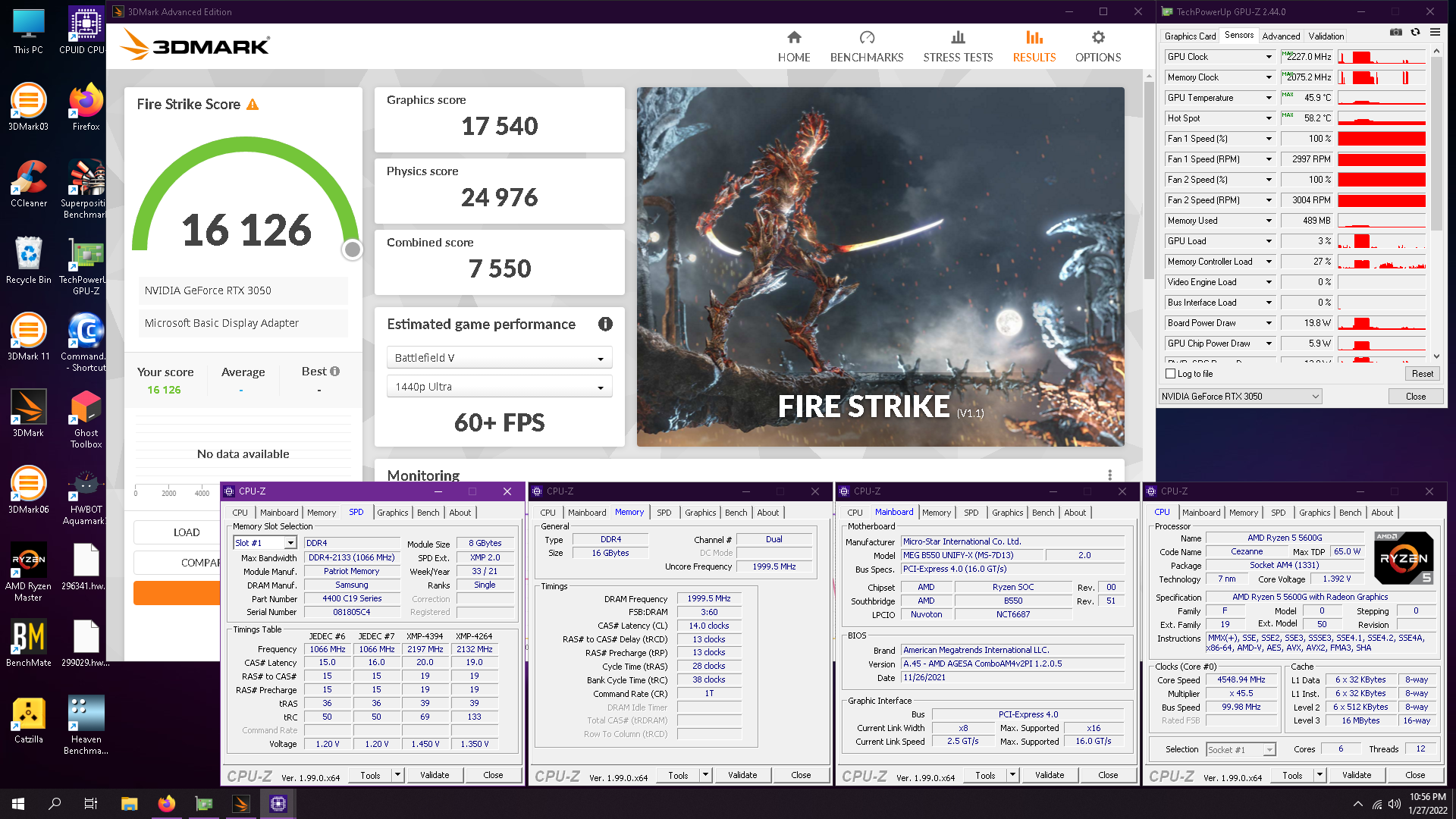Click the Fire Strike score warning icon
Screen dimensions: 1456x819
point(253,105)
